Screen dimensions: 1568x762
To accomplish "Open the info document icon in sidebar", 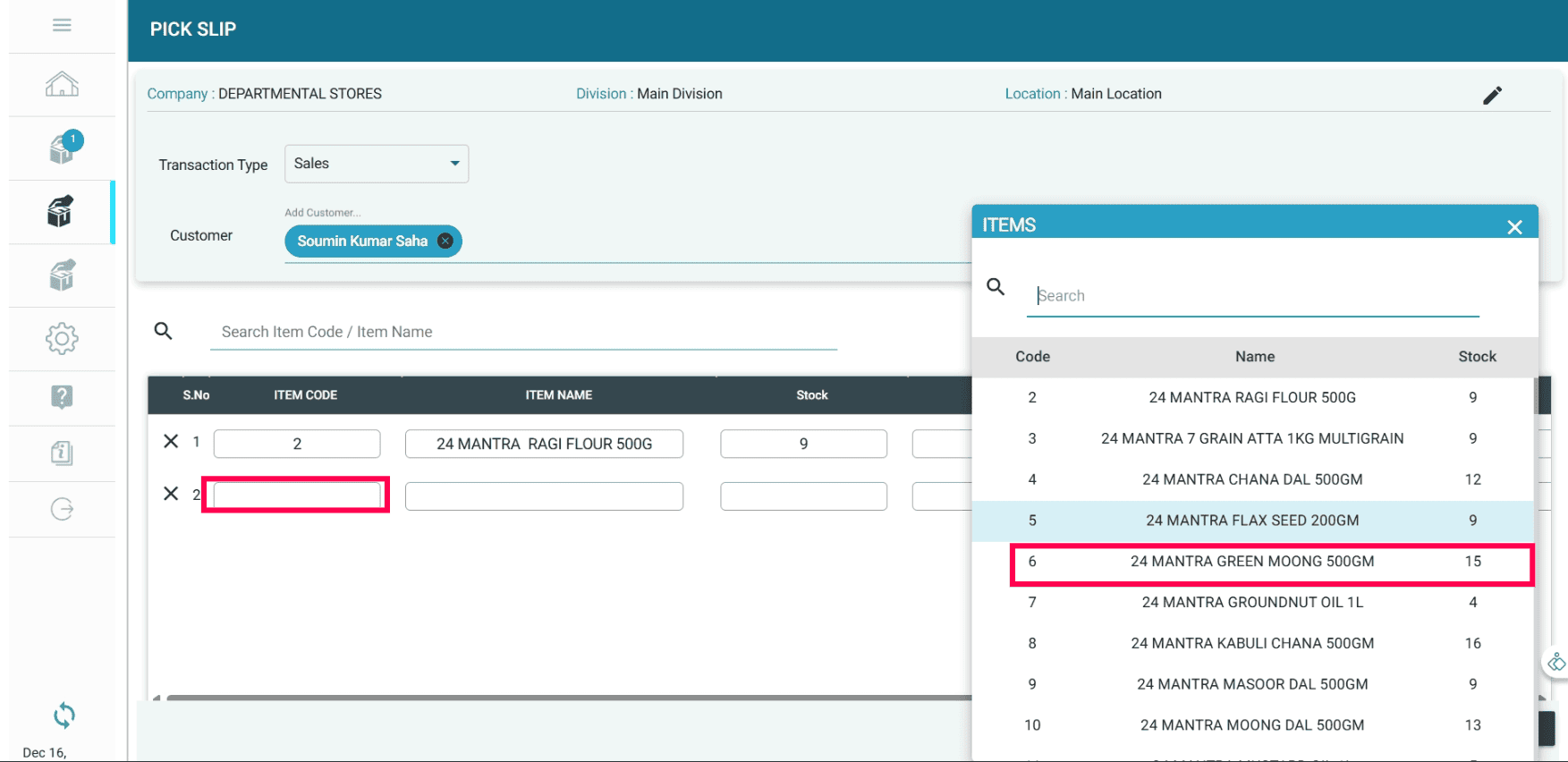I will click(62, 453).
